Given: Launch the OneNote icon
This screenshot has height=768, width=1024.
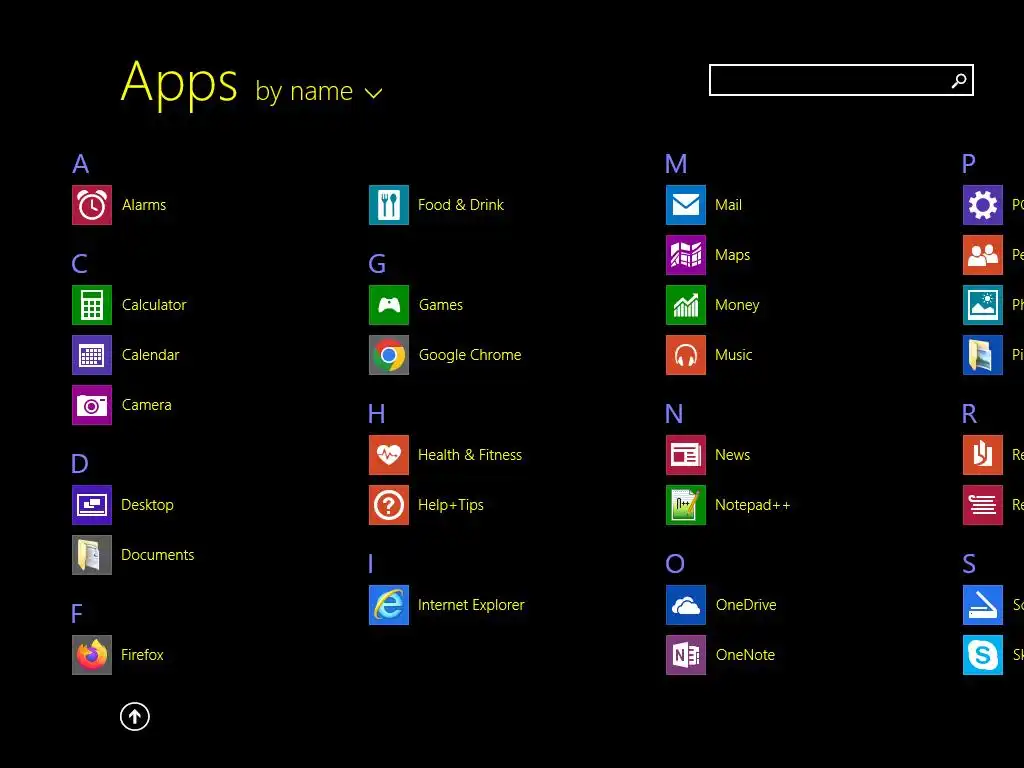Looking at the screenshot, I should tap(686, 655).
